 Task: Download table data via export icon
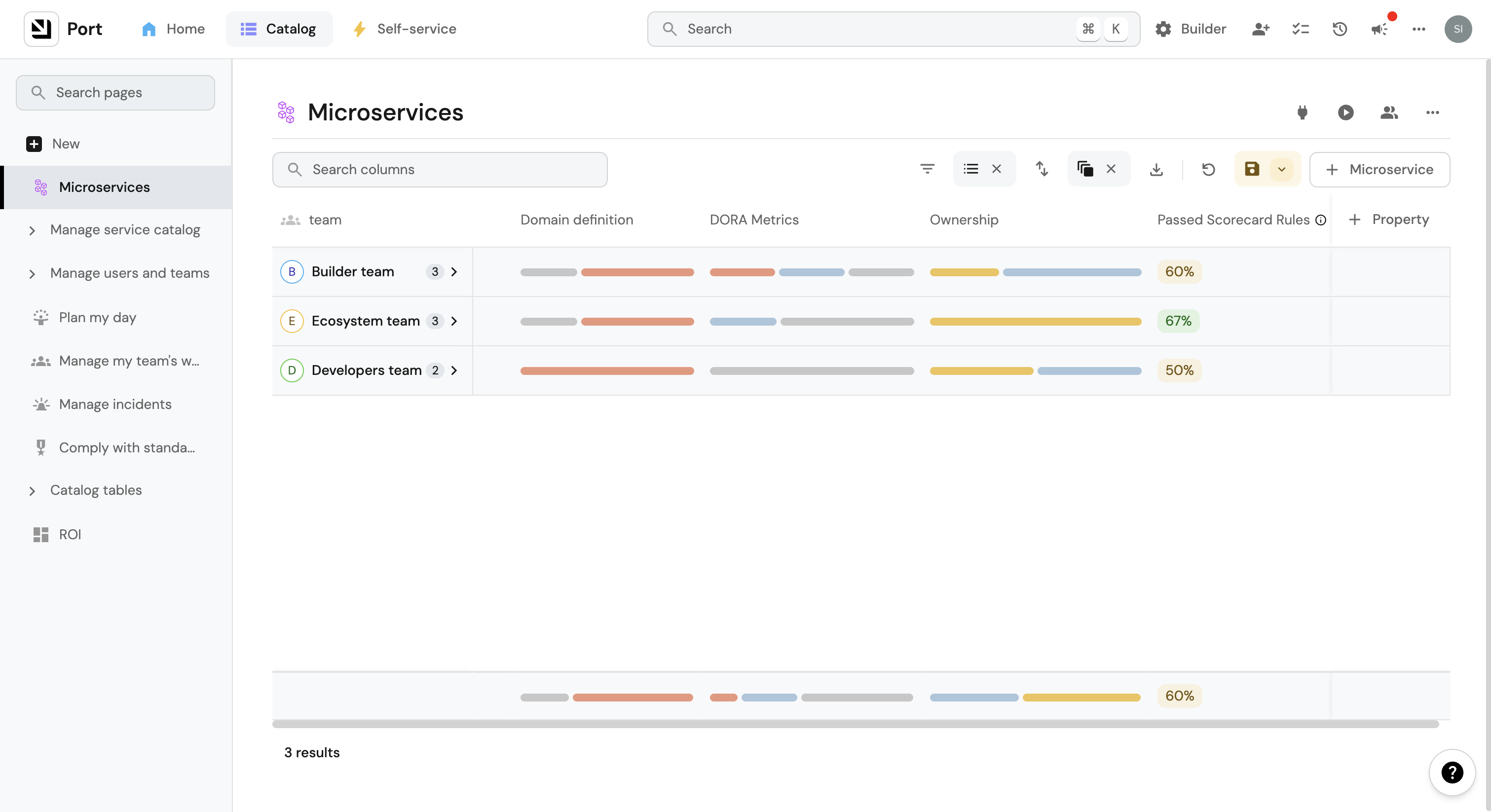click(x=1156, y=169)
